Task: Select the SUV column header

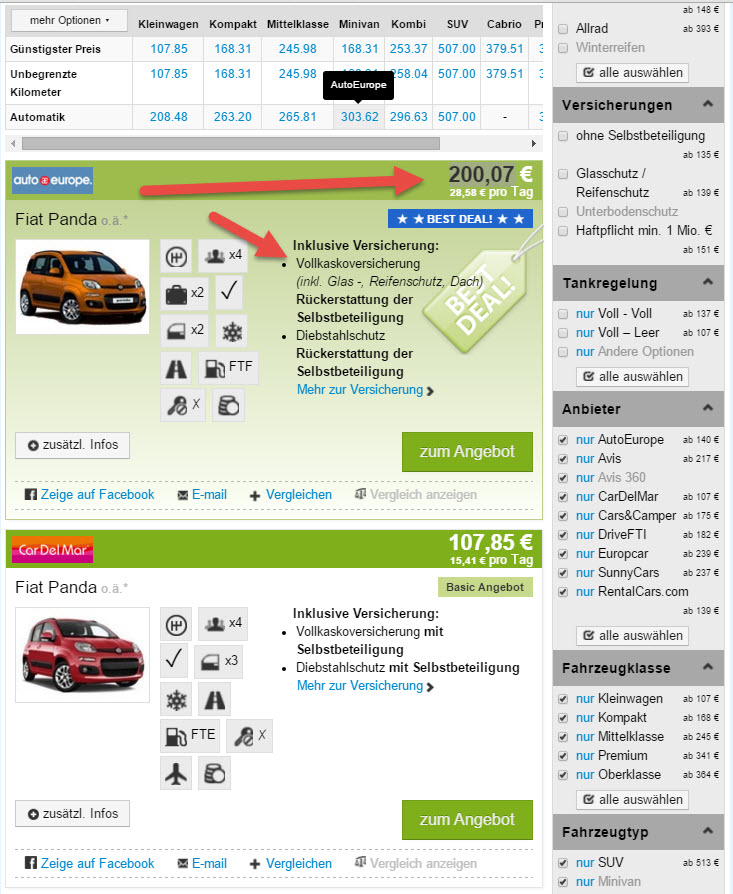Action: click(x=457, y=24)
